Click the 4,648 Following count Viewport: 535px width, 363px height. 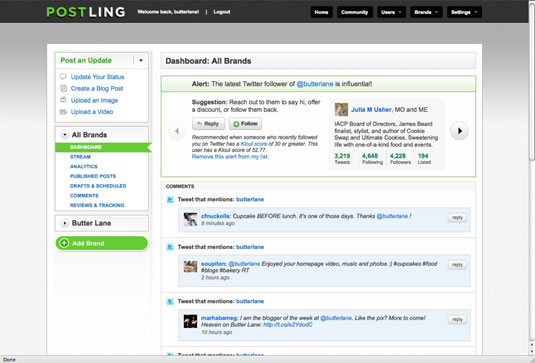pos(372,159)
